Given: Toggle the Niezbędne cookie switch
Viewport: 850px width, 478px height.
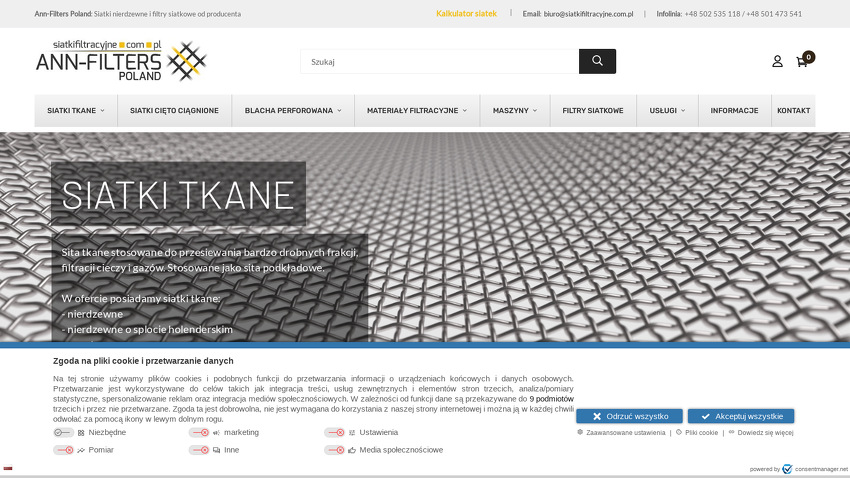Looking at the screenshot, I should [63, 432].
